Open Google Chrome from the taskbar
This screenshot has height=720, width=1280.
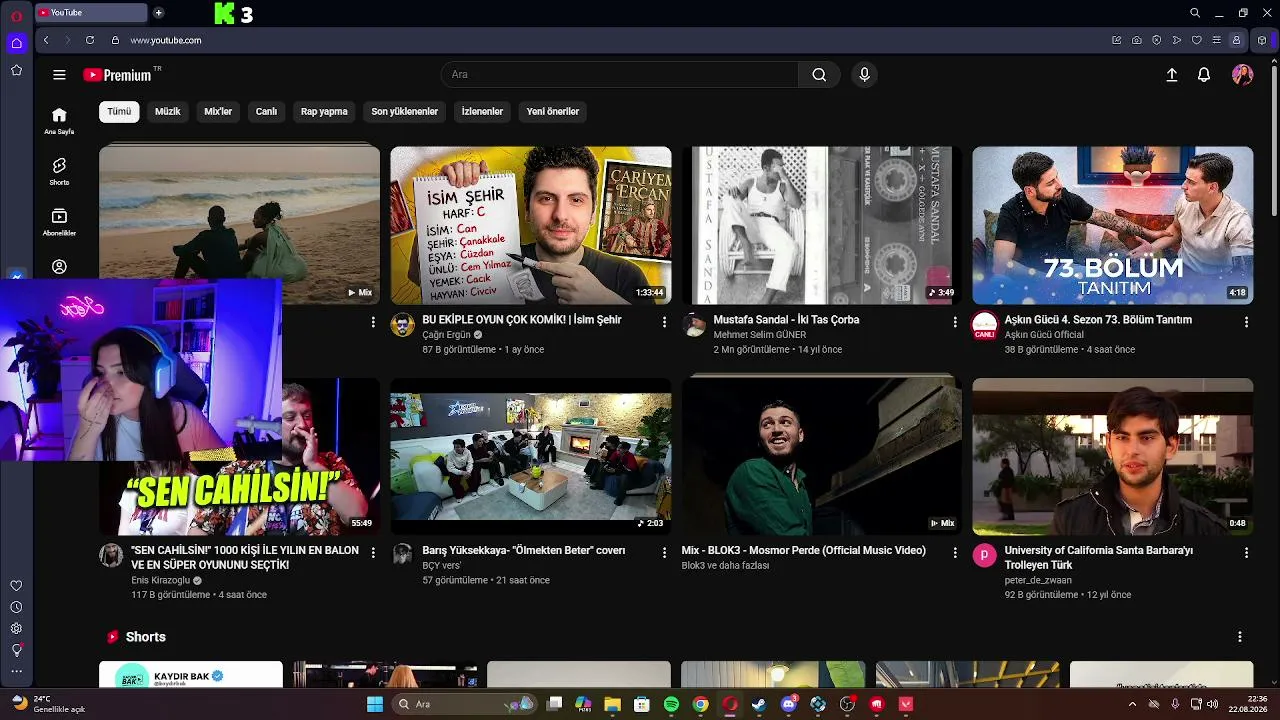(x=701, y=704)
